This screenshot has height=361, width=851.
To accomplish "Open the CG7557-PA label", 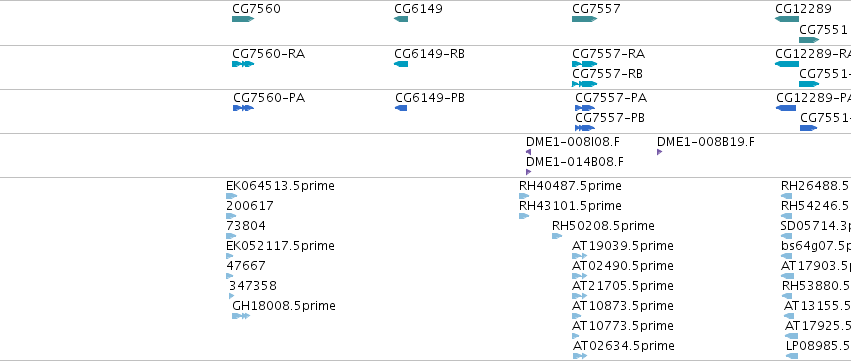I will [611, 98].
